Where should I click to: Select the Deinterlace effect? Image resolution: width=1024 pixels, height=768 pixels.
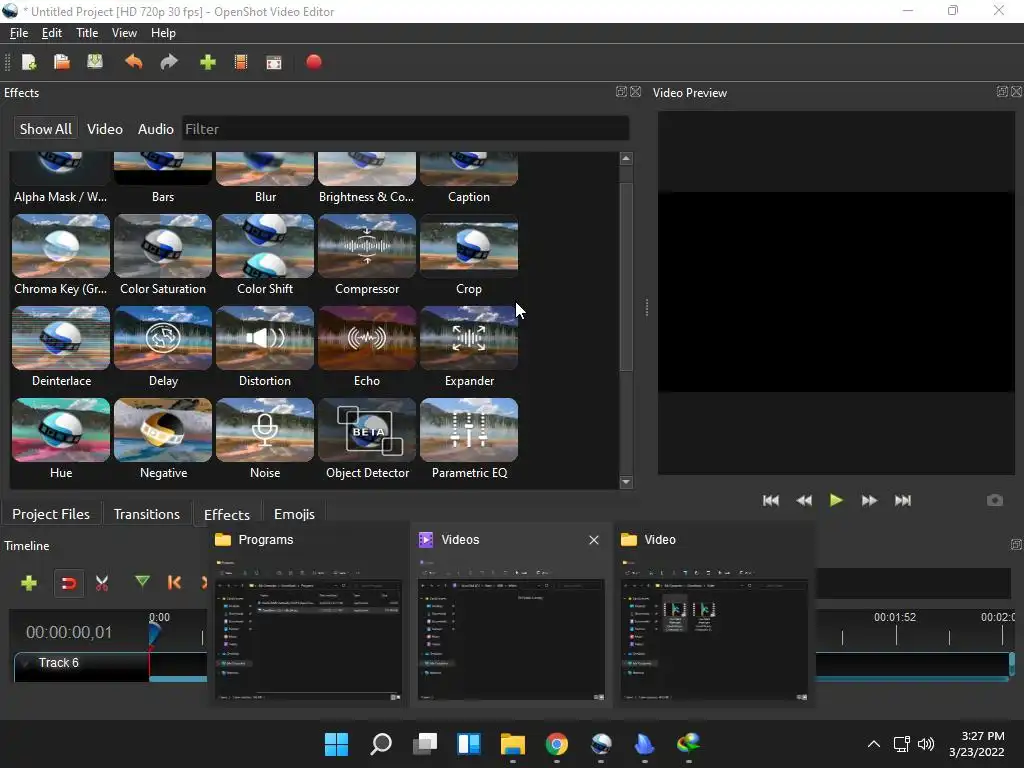(61, 347)
